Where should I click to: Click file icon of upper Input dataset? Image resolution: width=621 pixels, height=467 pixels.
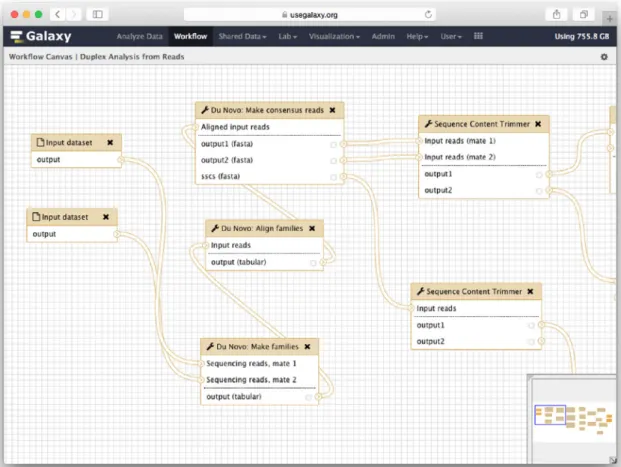click(x=40, y=142)
